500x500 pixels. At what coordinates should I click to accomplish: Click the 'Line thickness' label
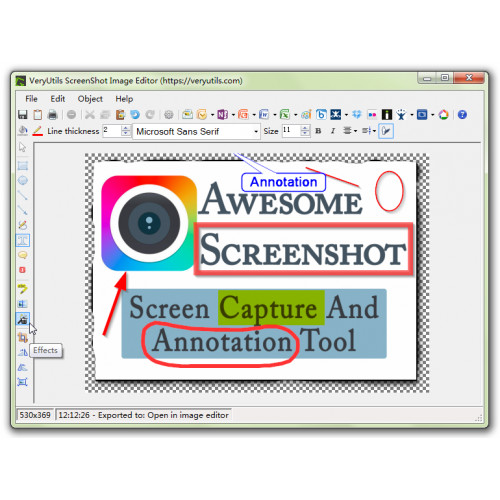tap(73, 131)
